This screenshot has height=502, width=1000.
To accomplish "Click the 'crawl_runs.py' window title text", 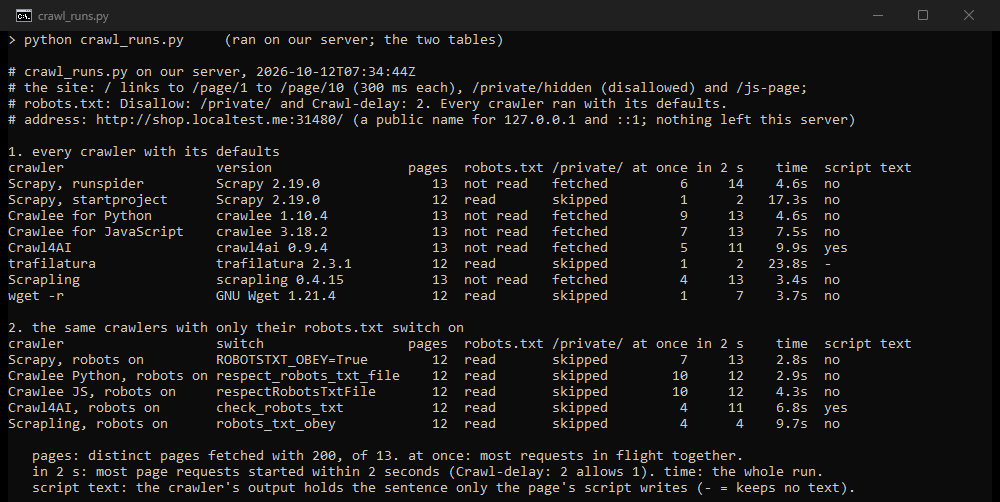I will pos(73,16).
